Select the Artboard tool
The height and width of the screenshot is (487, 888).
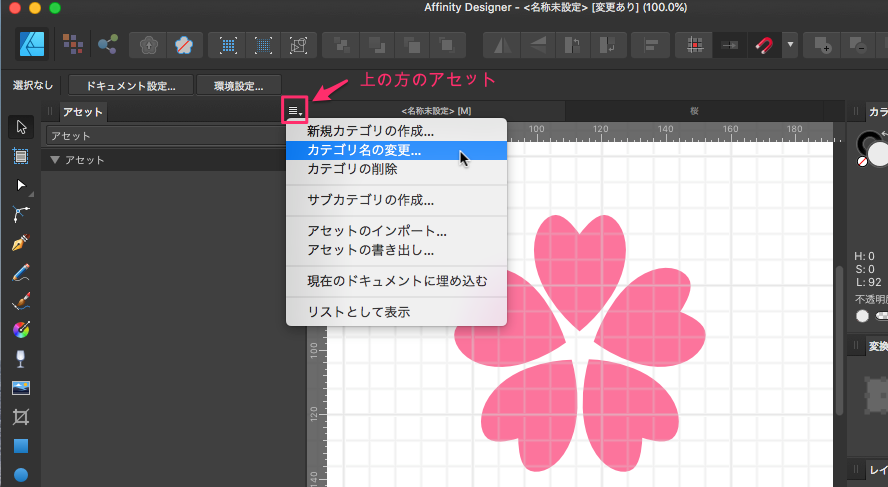(21, 155)
